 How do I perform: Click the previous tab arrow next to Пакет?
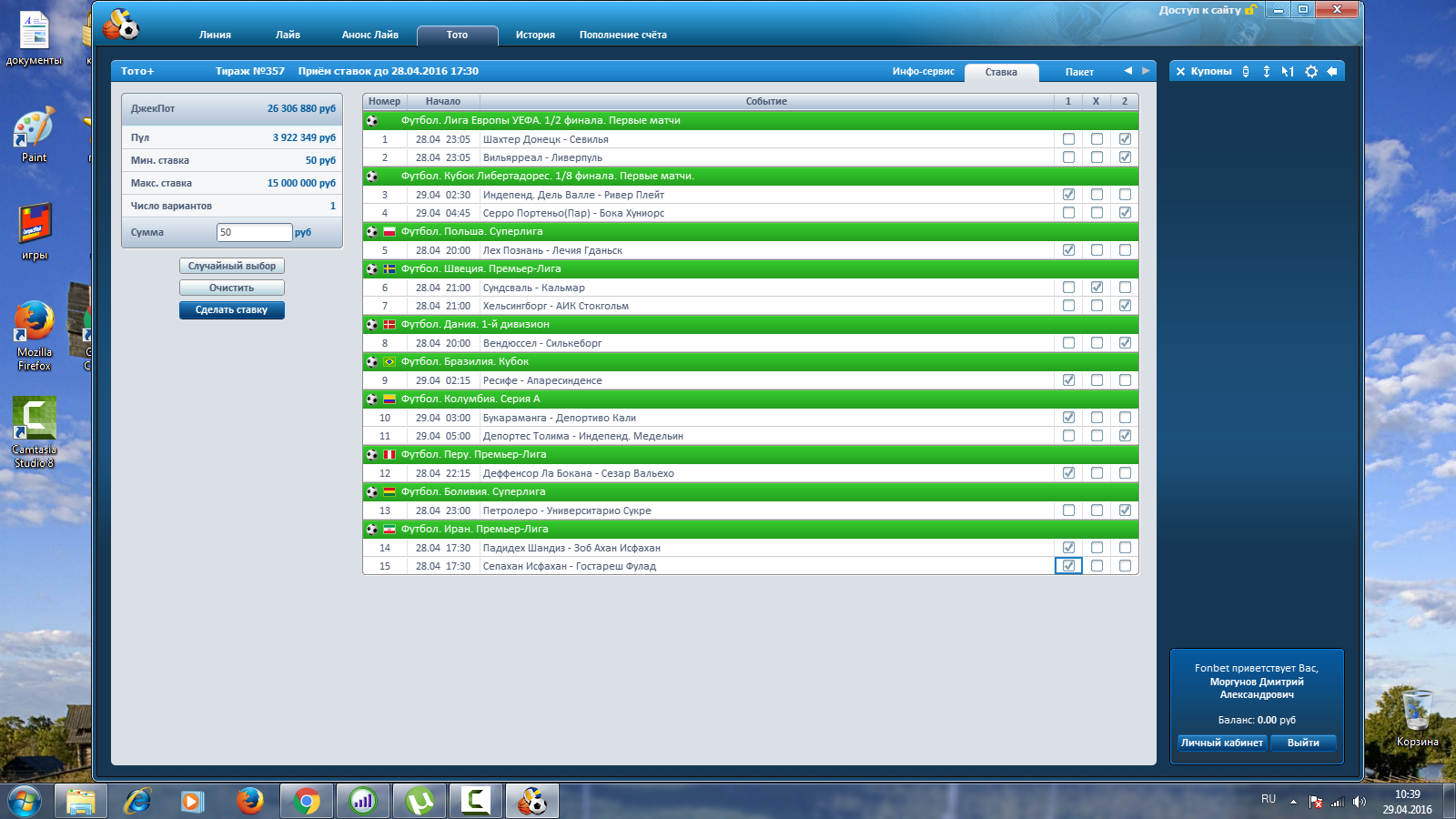(x=1128, y=71)
